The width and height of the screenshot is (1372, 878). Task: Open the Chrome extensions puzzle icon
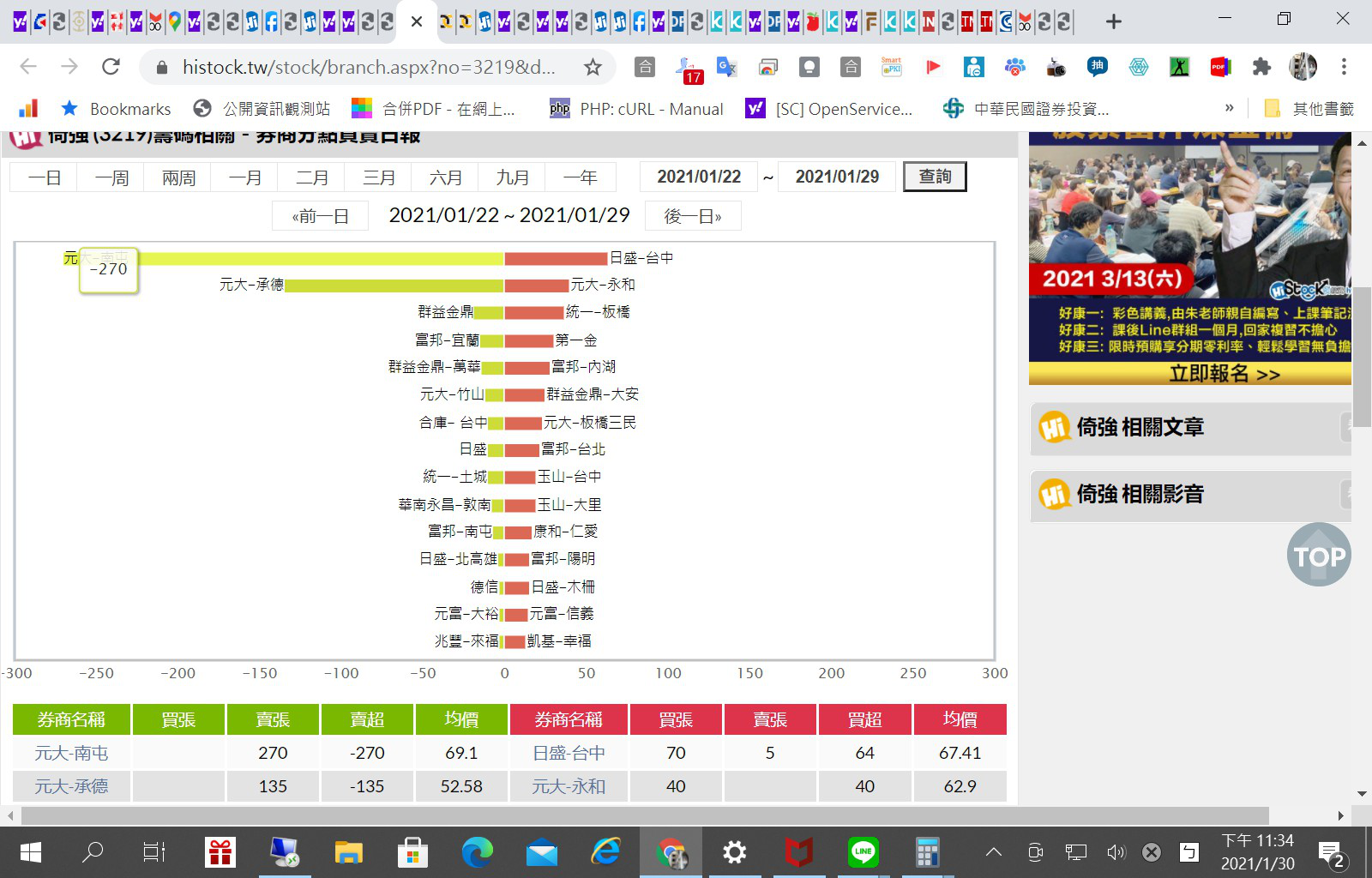1261,67
